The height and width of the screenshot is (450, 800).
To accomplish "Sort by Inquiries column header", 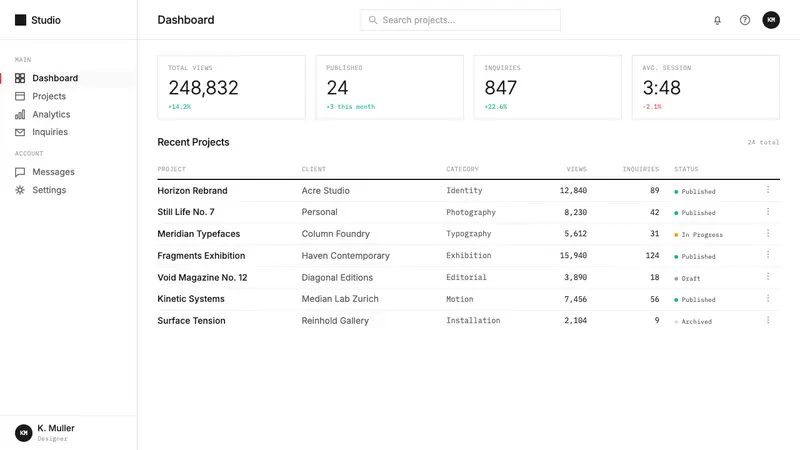I will pos(641,169).
